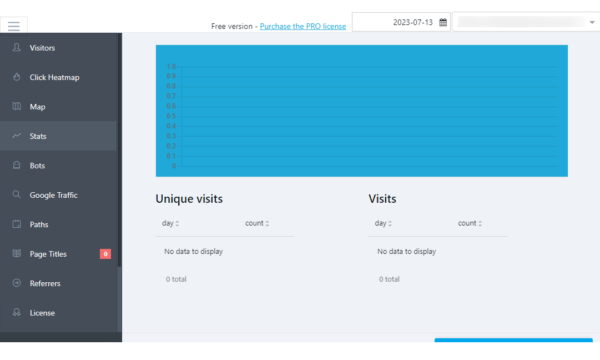Open the Click Heatmap menu item
This screenshot has width=600, height=360.
tap(58, 77)
